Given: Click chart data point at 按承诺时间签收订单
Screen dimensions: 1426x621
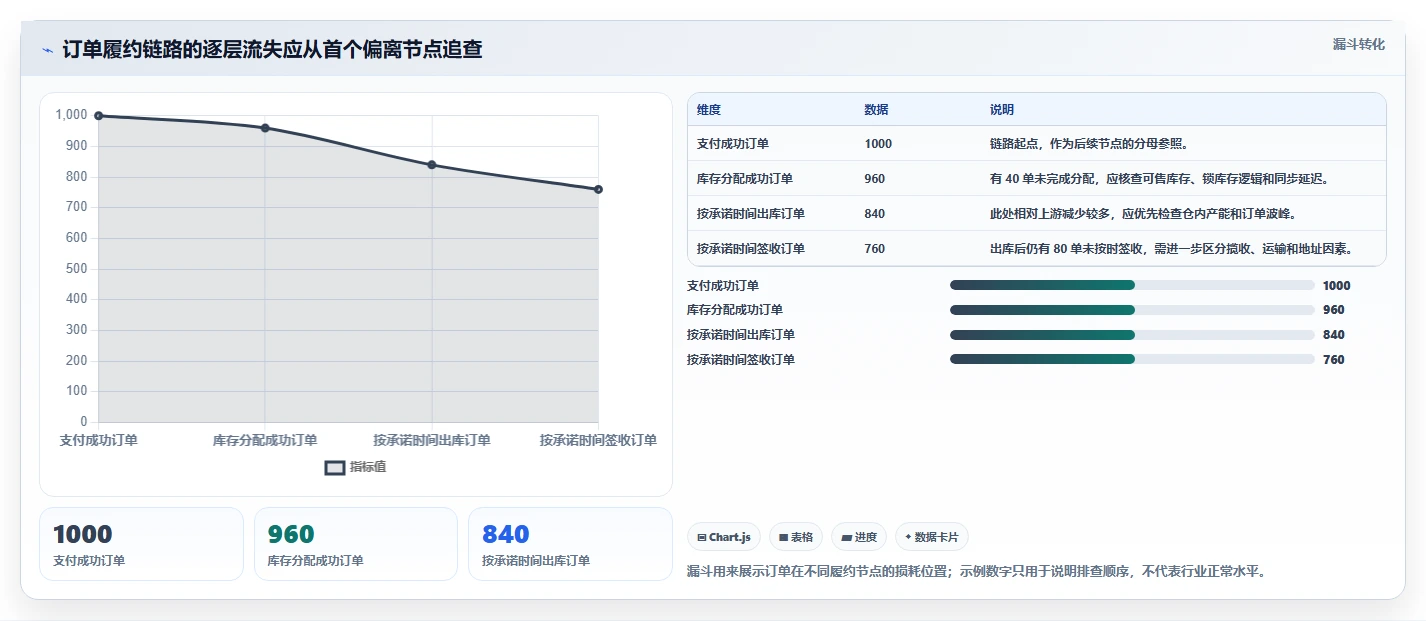Looking at the screenshot, I should click(x=598, y=189).
